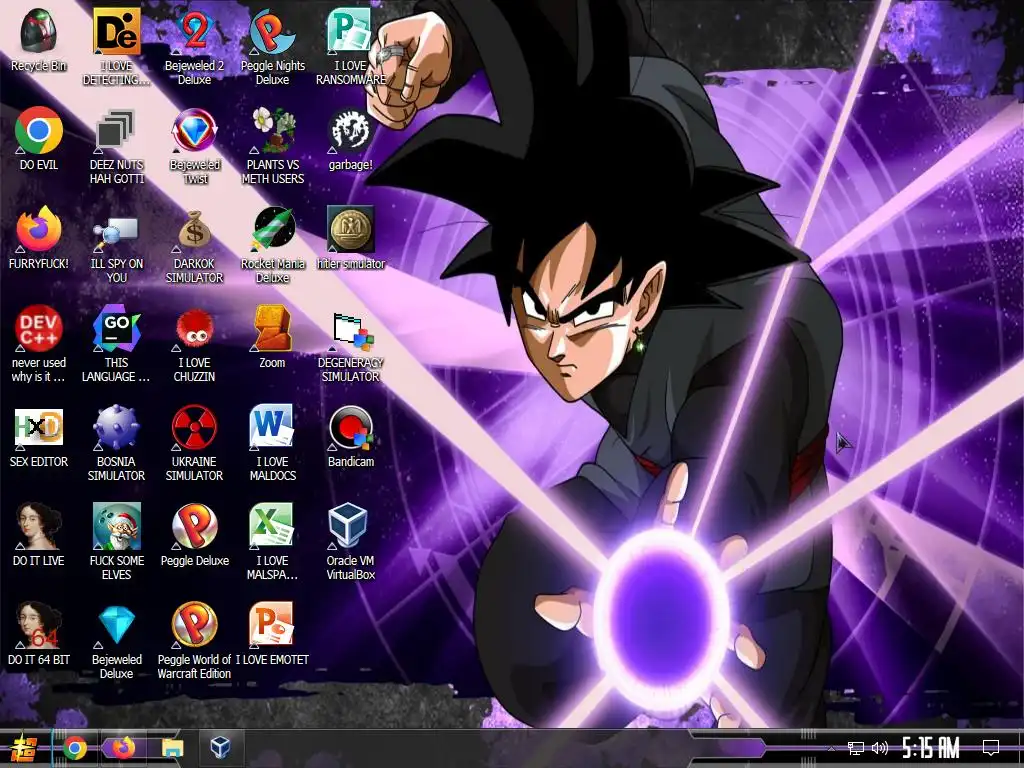Open the volume tray icon
The width and height of the screenshot is (1024, 768).
(880, 748)
